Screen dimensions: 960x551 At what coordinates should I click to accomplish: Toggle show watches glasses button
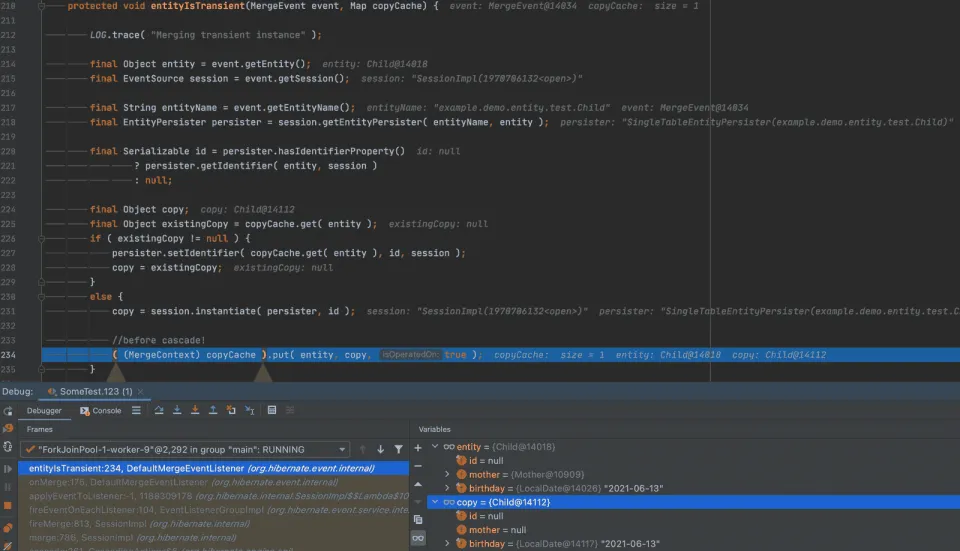418,538
